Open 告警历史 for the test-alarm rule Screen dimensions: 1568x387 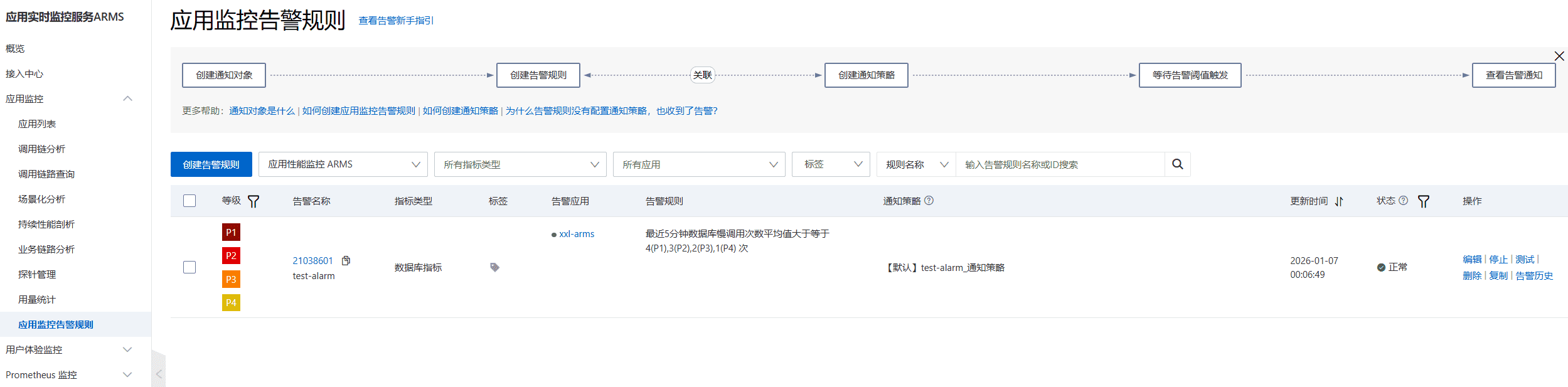[x=1534, y=276]
